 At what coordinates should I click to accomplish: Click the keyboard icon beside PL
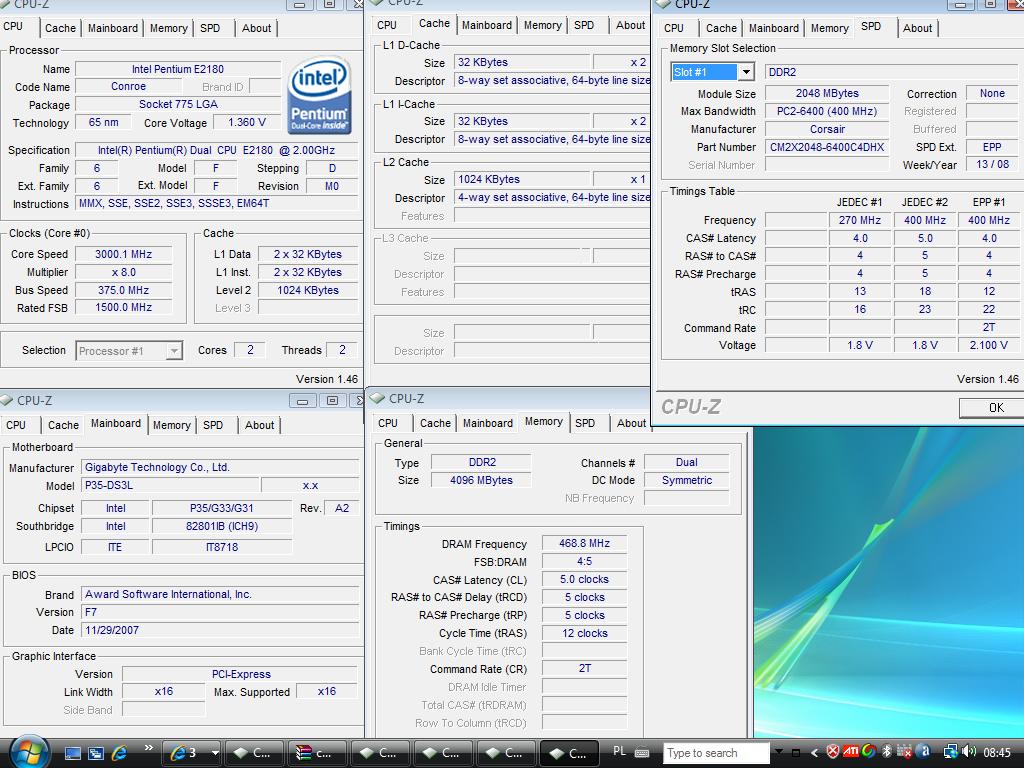(642, 752)
